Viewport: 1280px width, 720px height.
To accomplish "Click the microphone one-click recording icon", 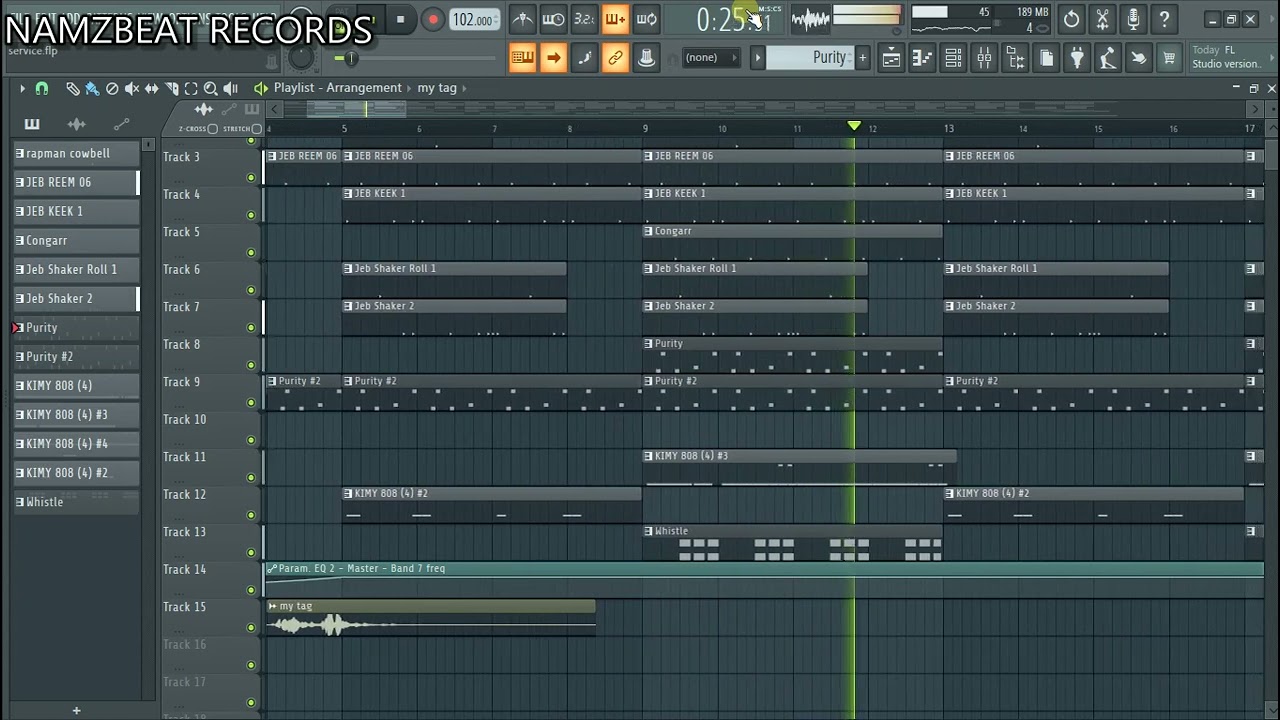I will pos(1133,19).
